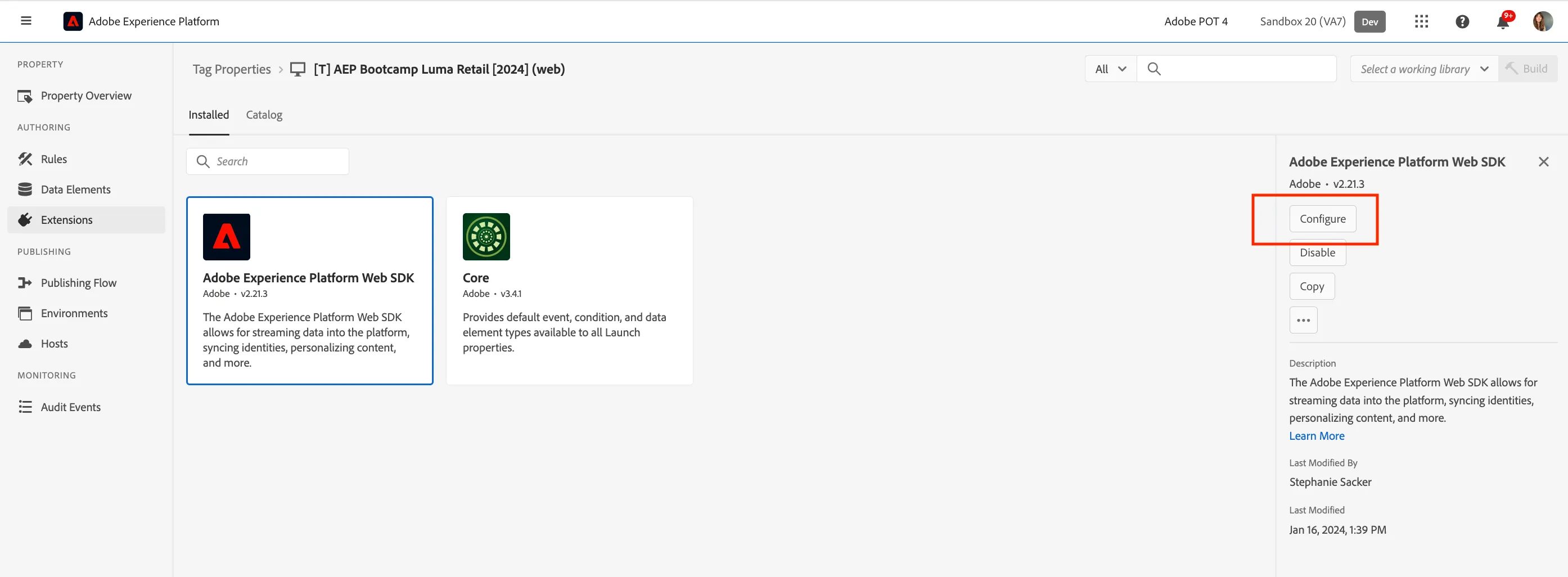Click the Publishing Flow icon
This screenshot has width=1568, height=577.
(25, 282)
